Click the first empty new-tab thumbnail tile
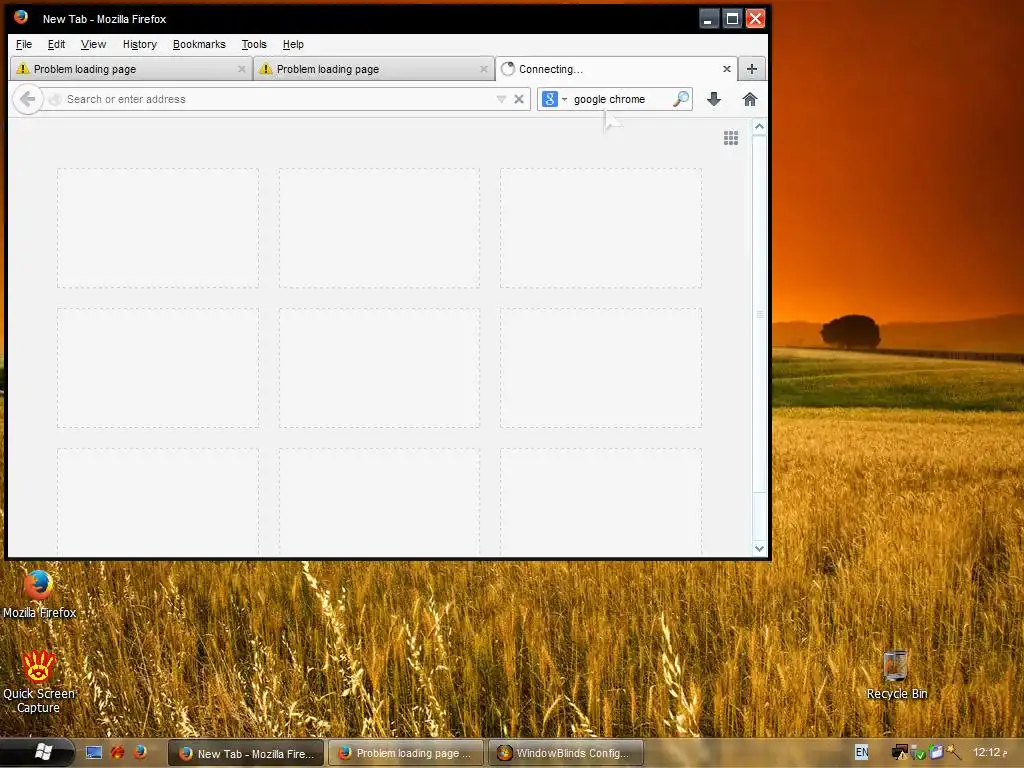 157,228
